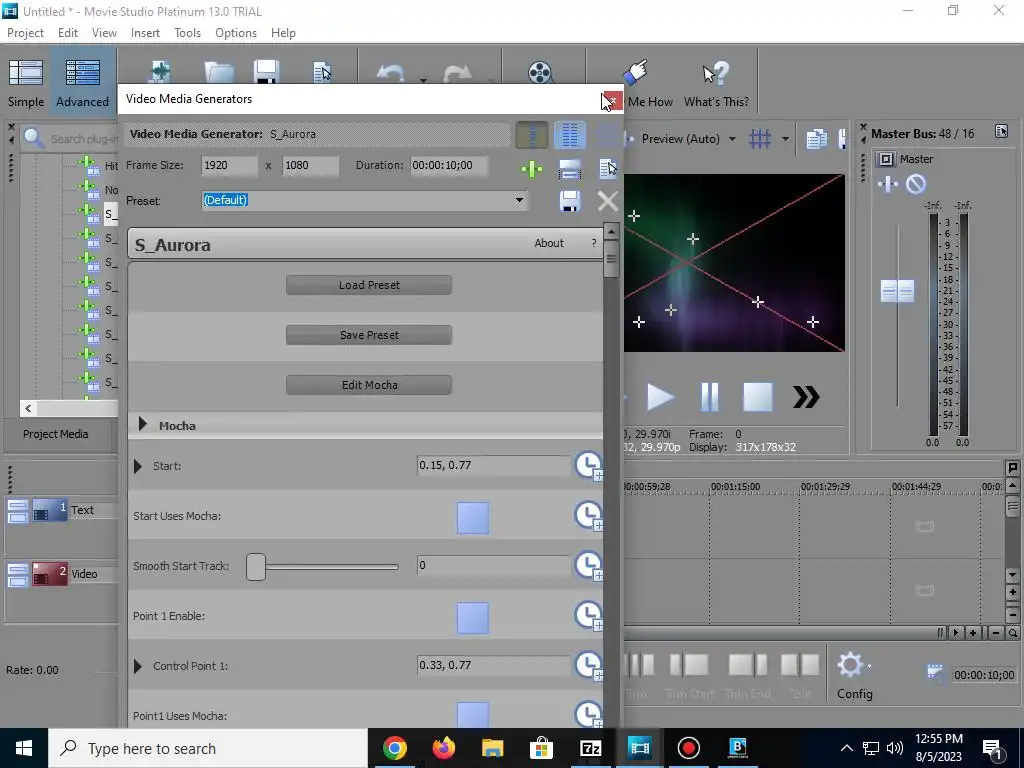Click the Open folder icon in main toolbar
Viewport: 1024px width, 768px height.
[219, 72]
